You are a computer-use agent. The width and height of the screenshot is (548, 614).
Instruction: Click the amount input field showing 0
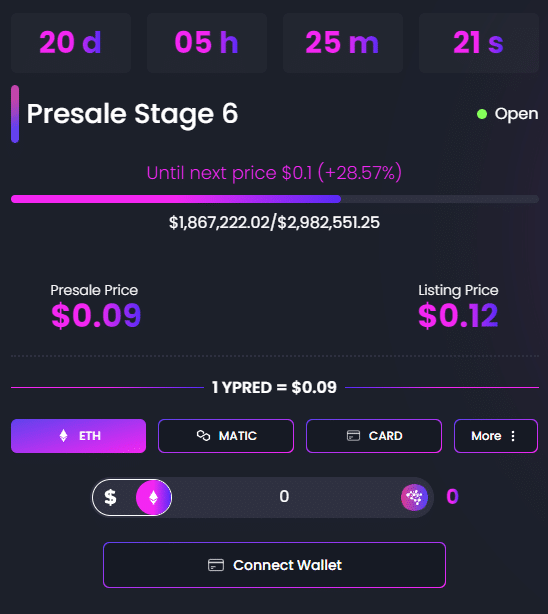pos(284,497)
